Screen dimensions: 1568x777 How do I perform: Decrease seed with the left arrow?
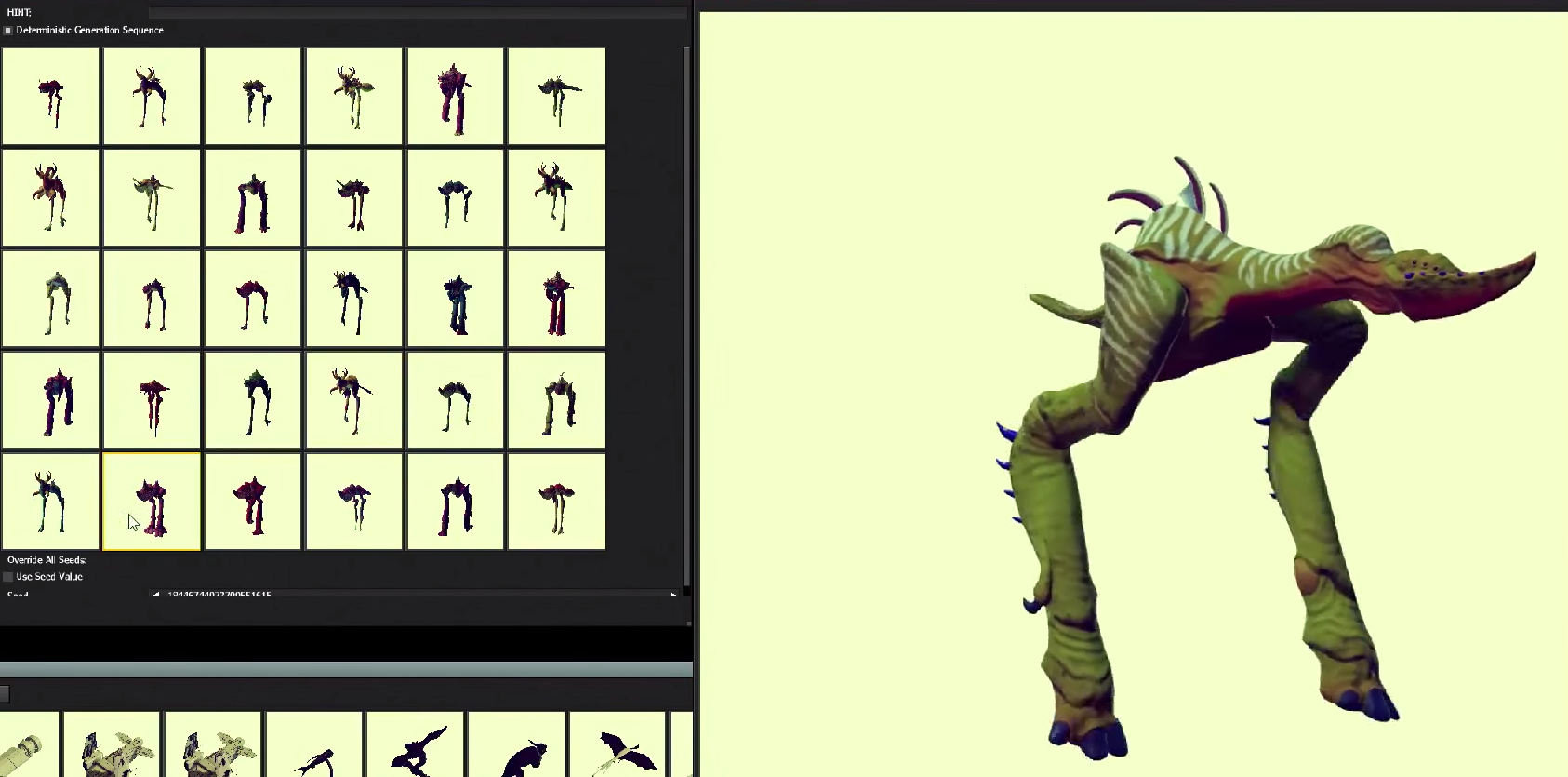click(x=156, y=594)
